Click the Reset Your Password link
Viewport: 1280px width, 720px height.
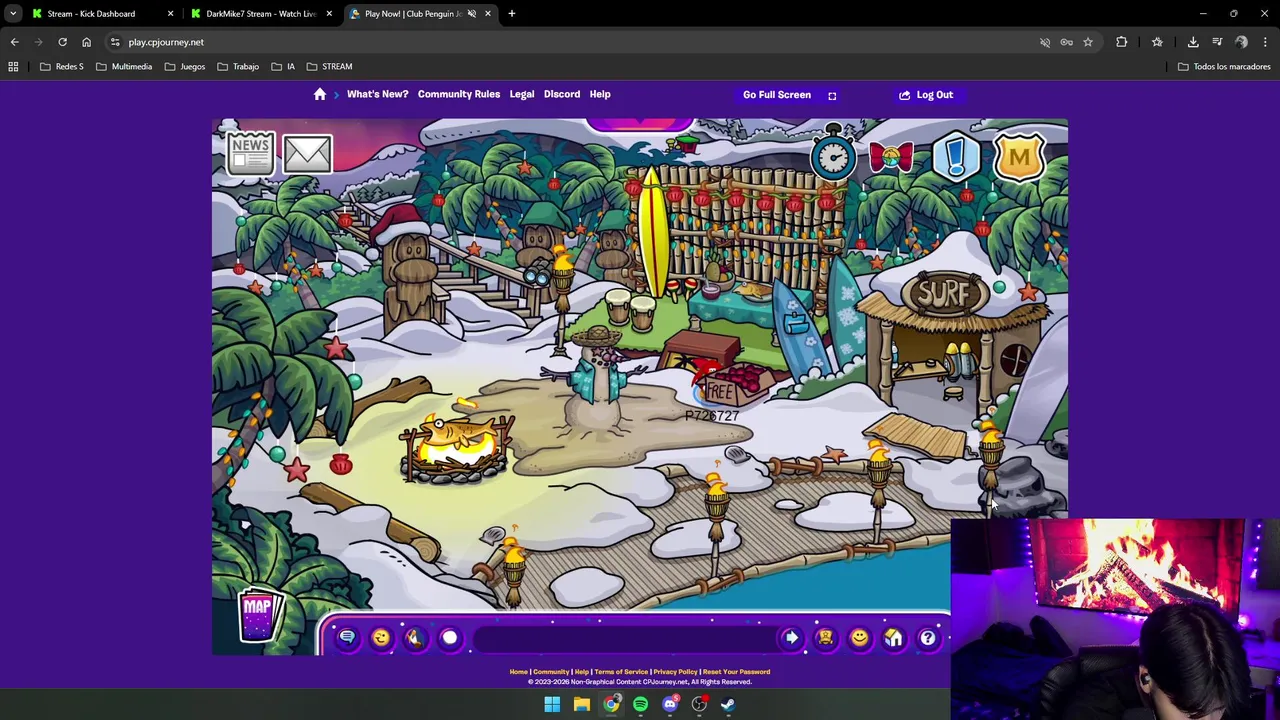click(736, 672)
